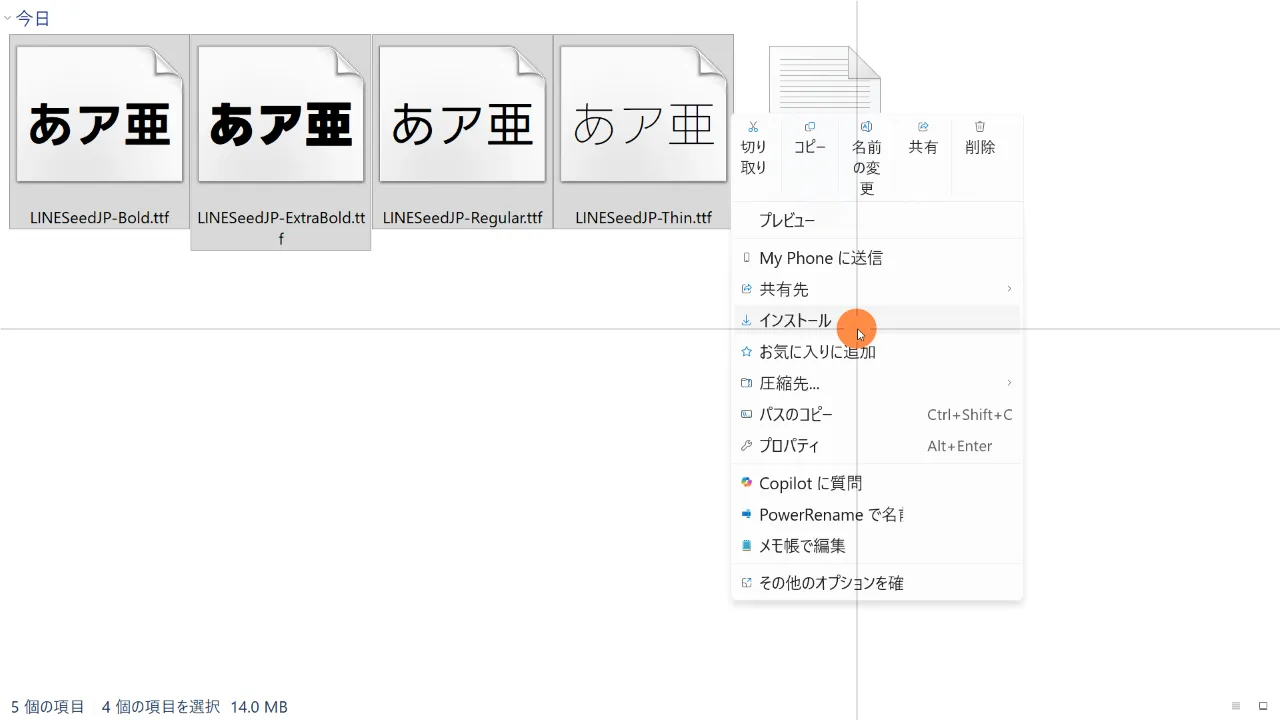Select お気に入りに追加 menu entry
The width and height of the screenshot is (1280, 720).
tap(877, 351)
